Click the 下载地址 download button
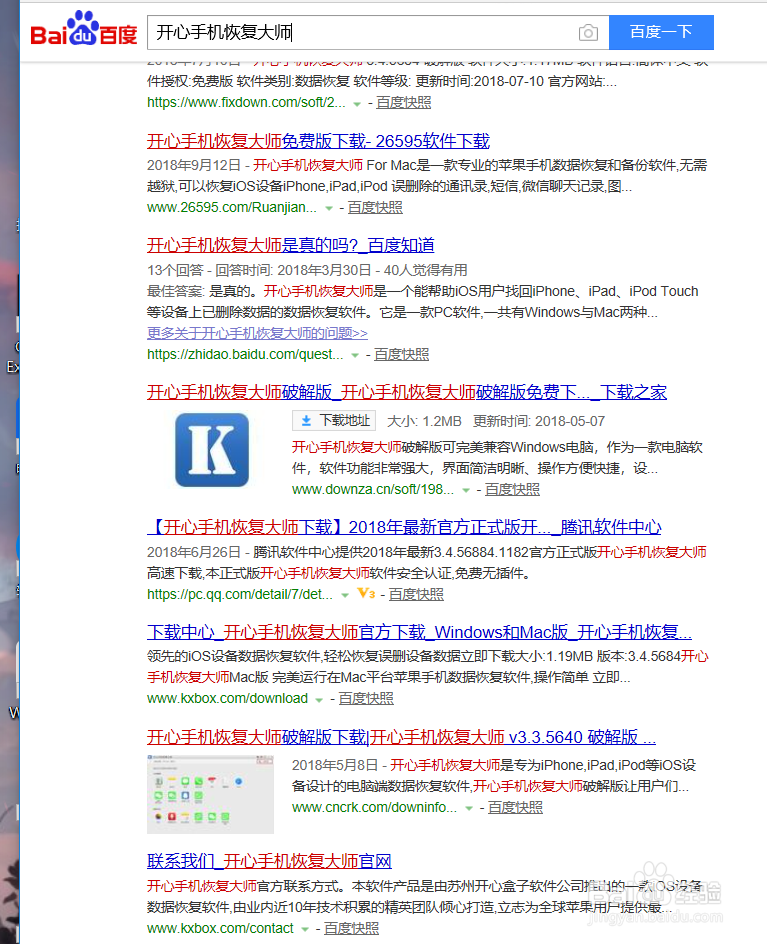767x944 pixels. 334,420
